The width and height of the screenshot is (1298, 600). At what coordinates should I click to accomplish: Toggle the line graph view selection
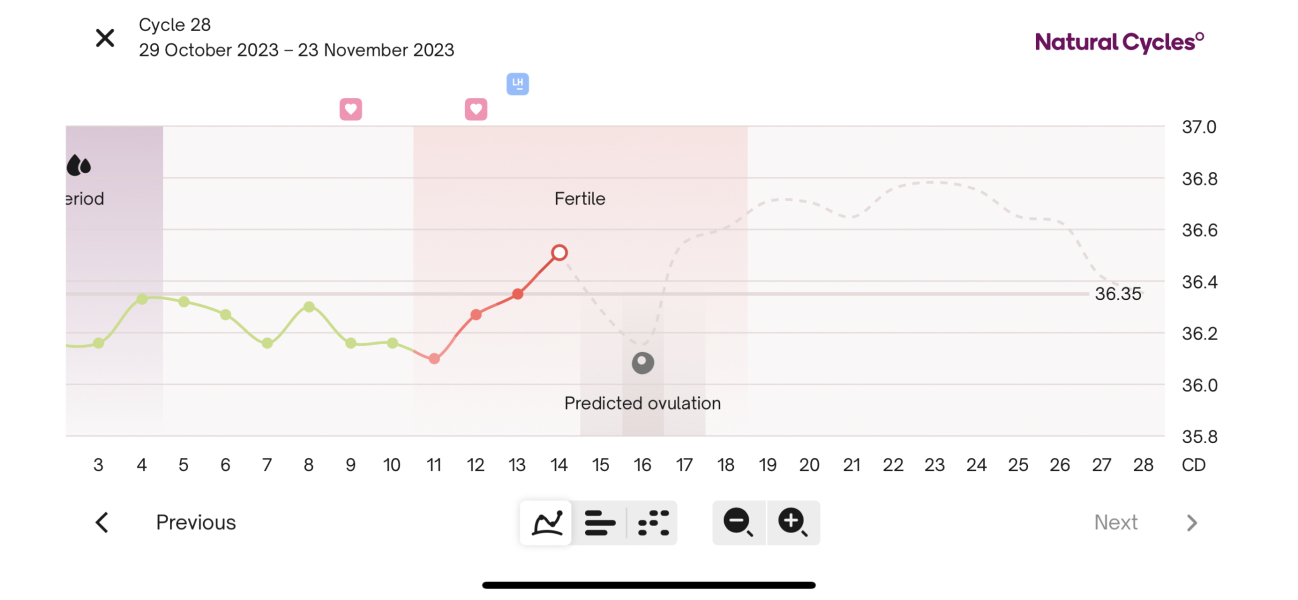pyautogui.click(x=545, y=522)
